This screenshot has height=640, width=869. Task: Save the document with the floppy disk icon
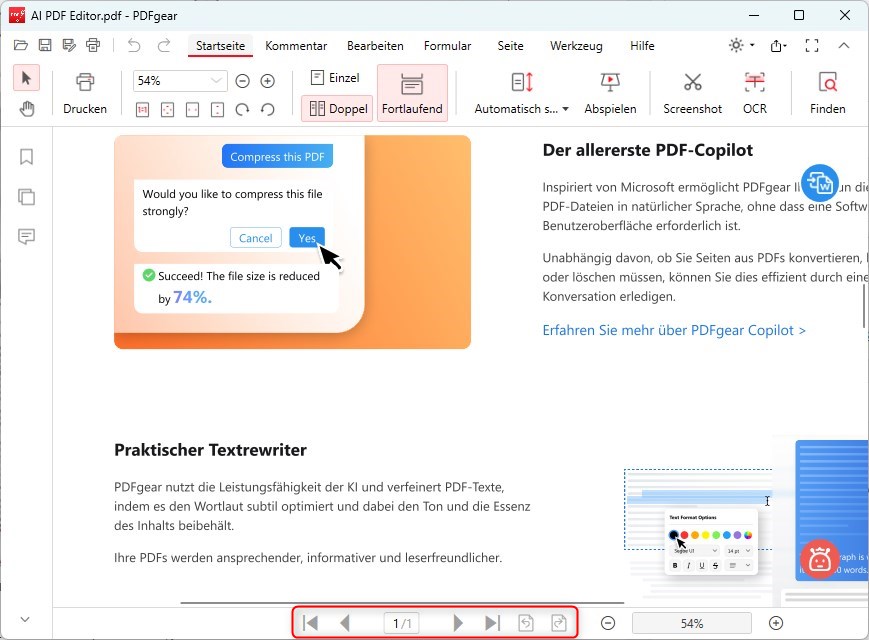(x=45, y=45)
